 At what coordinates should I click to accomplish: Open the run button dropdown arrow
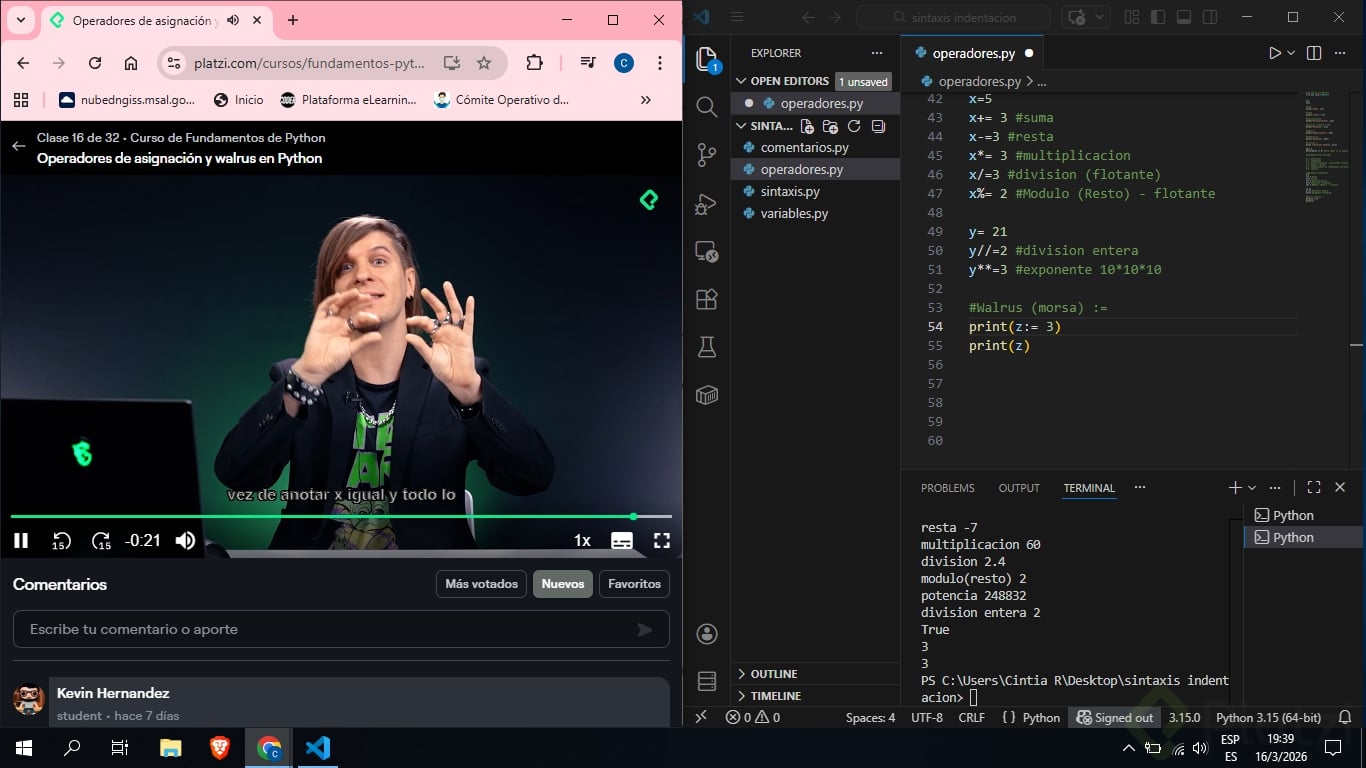click(x=1291, y=53)
